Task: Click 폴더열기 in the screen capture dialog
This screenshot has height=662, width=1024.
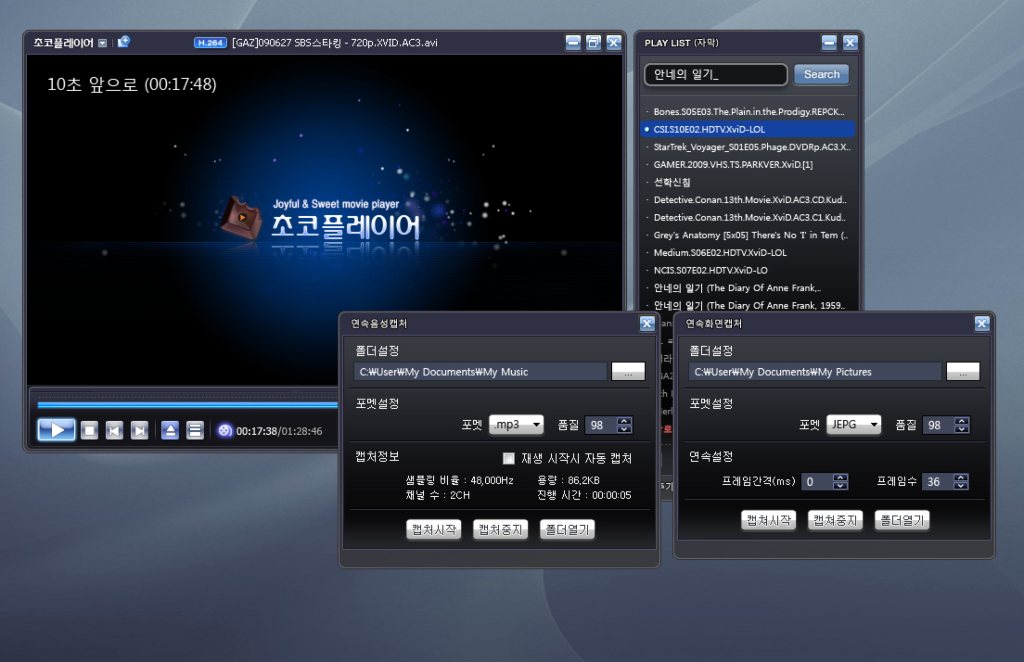Action: (x=902, y=520)
